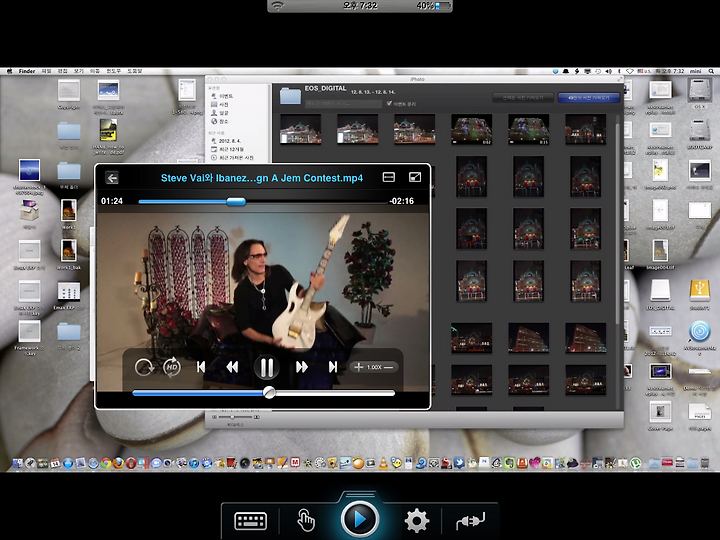
Task: Select the touch gesture pointer mode icon
Action: click(305, 521)
